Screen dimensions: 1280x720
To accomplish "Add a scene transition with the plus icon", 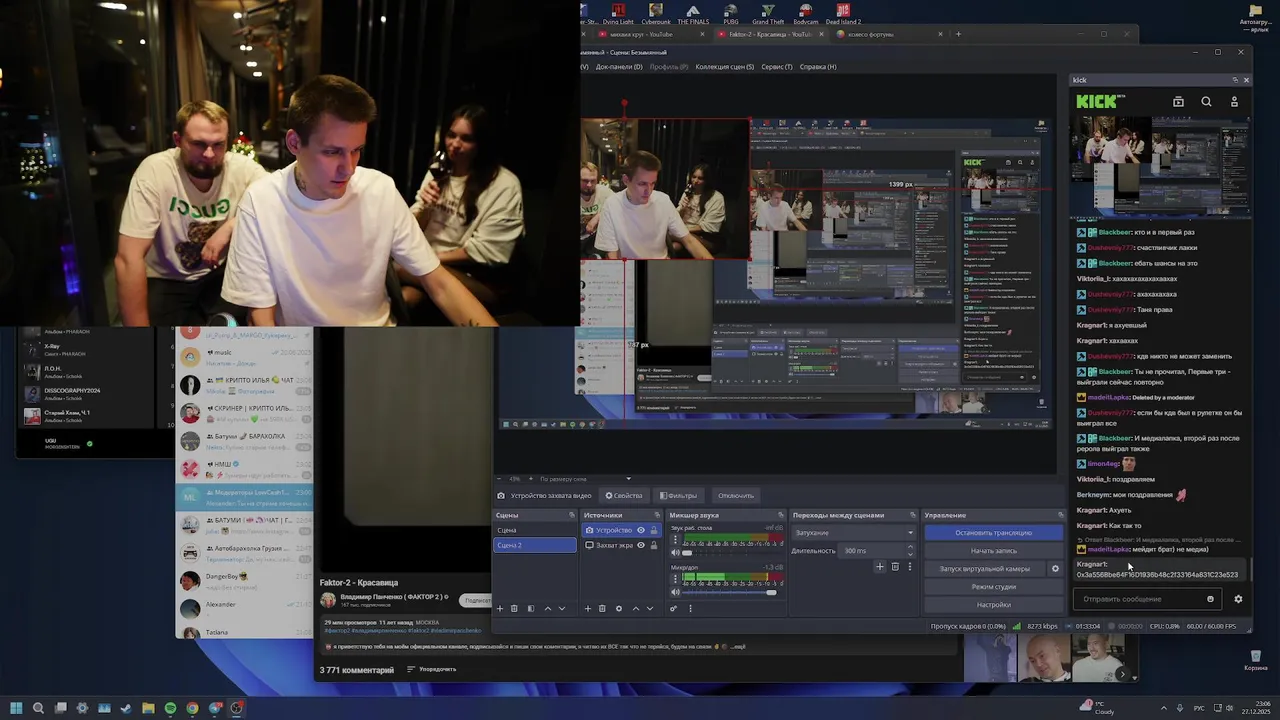I will [x=880, y=567].
